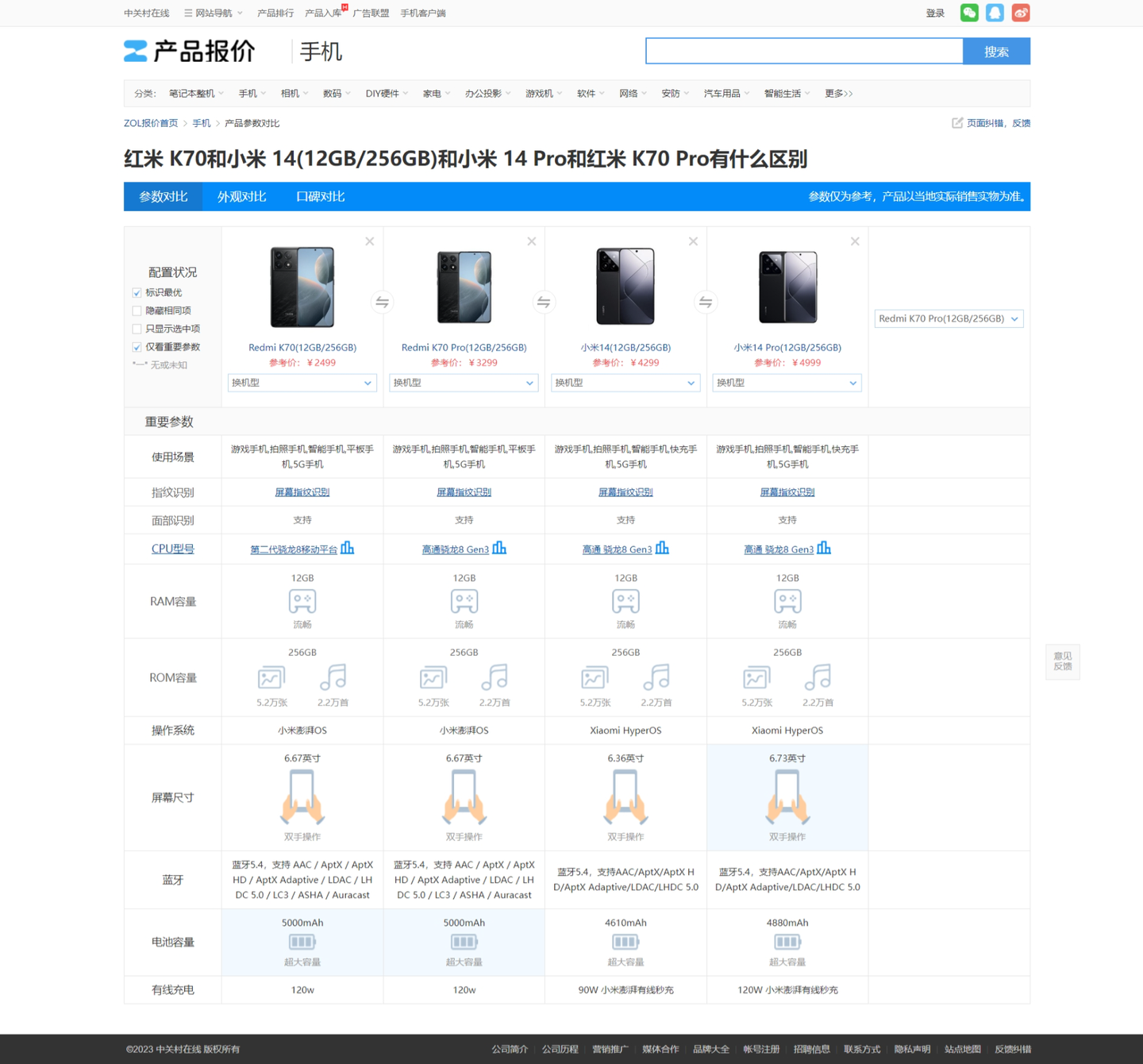Click the 搜索 search button
The width and height of the screenshot is (1143, 1064).
point(996,51)
